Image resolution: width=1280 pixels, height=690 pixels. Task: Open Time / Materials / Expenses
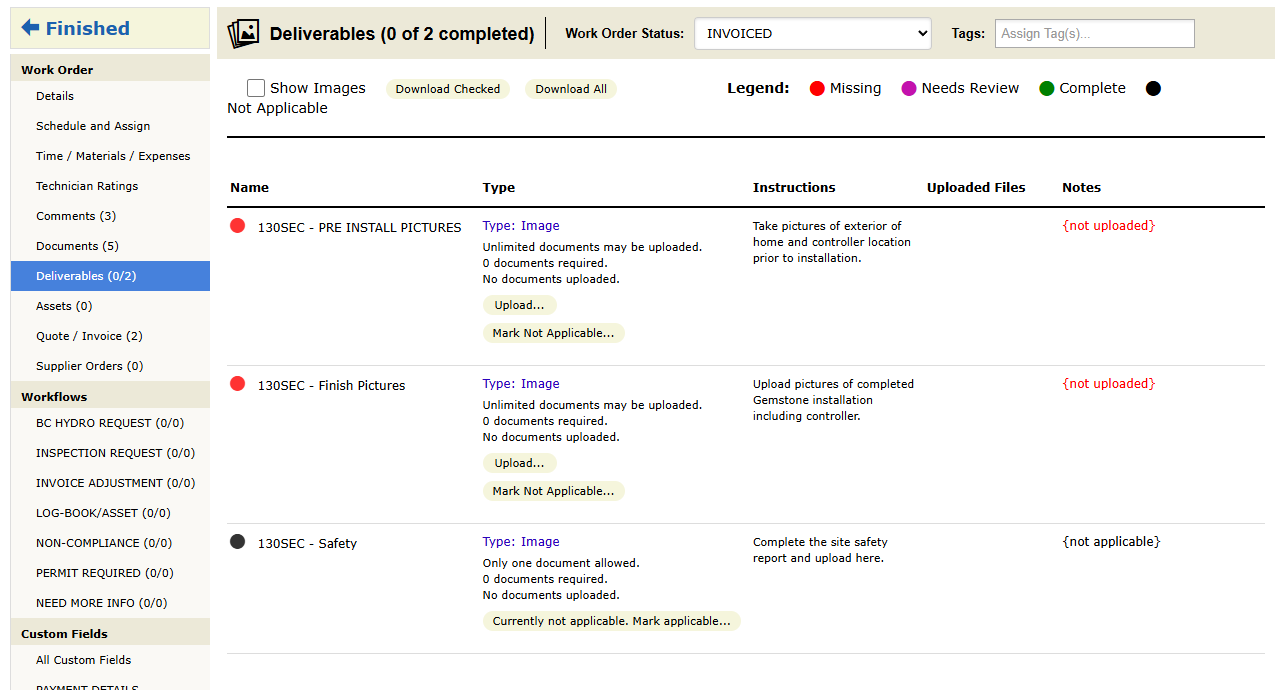click(110, 156)
